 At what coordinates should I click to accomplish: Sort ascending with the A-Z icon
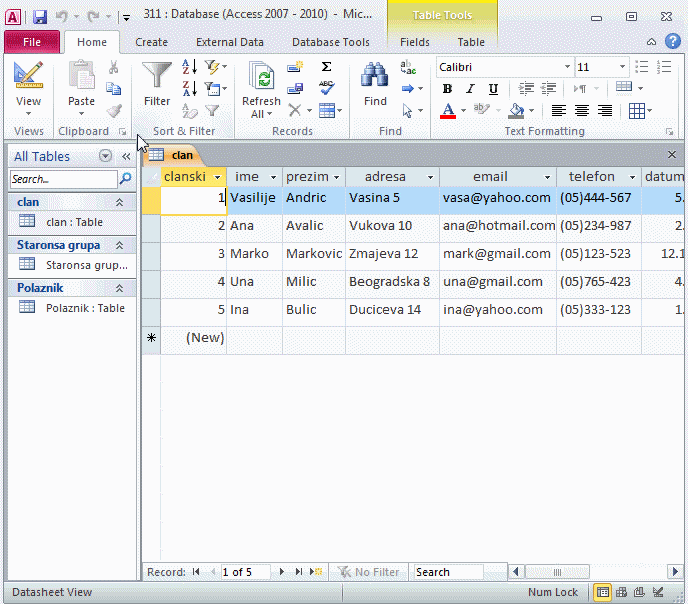click(189, 67)
